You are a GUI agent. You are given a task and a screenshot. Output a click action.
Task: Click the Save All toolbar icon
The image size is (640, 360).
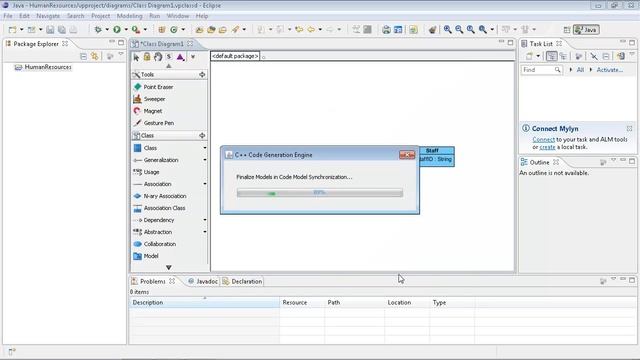tap(62, 29)
